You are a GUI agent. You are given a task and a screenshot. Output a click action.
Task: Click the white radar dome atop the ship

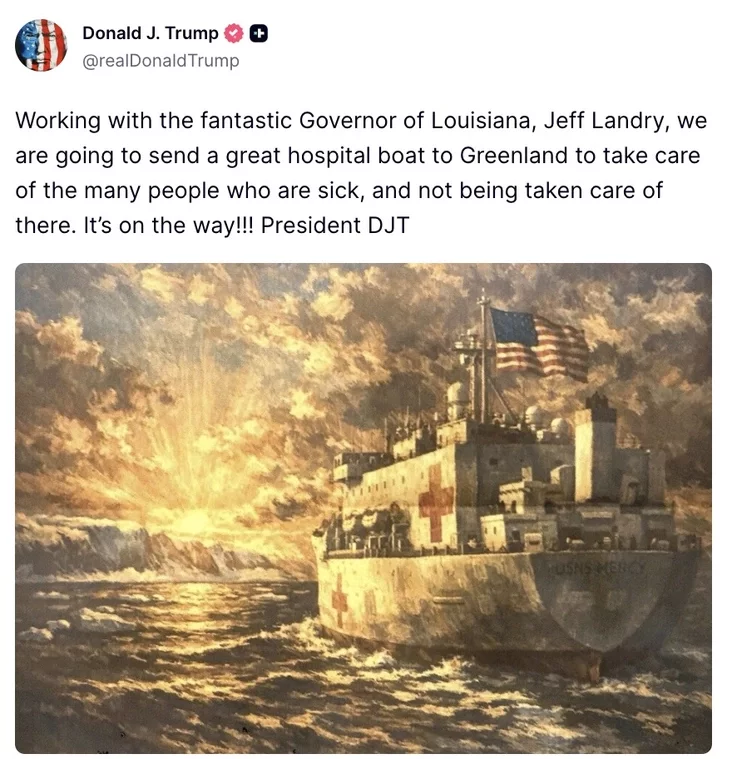point(458,395)
